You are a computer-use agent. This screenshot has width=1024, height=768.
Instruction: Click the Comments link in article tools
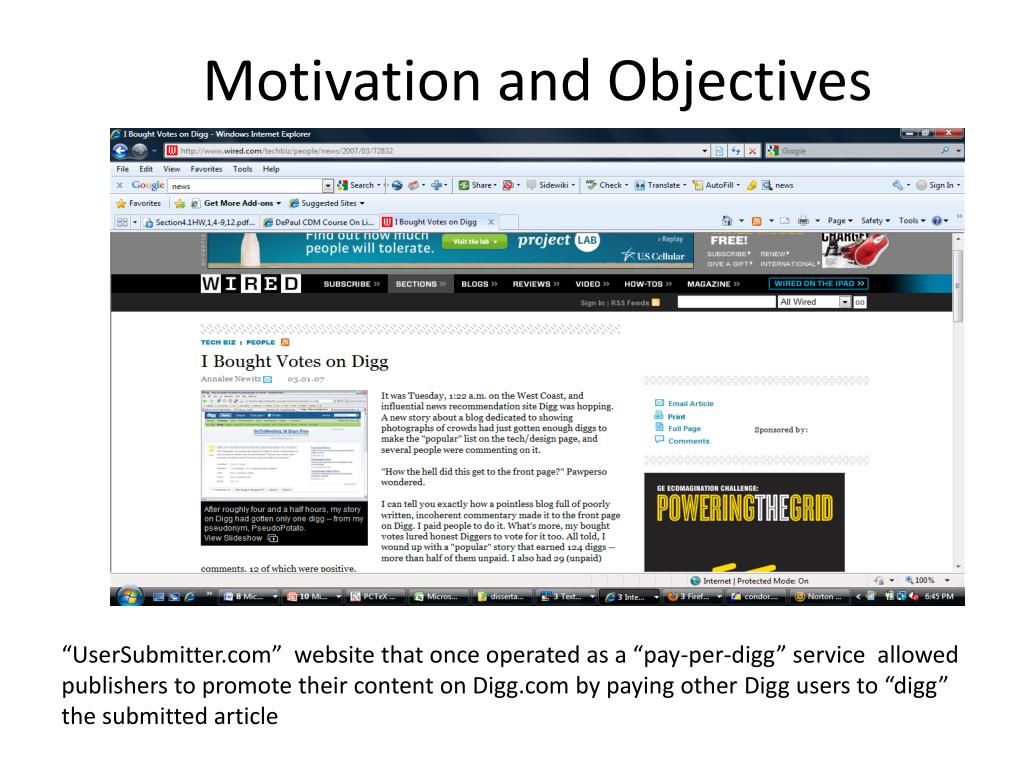688,441
